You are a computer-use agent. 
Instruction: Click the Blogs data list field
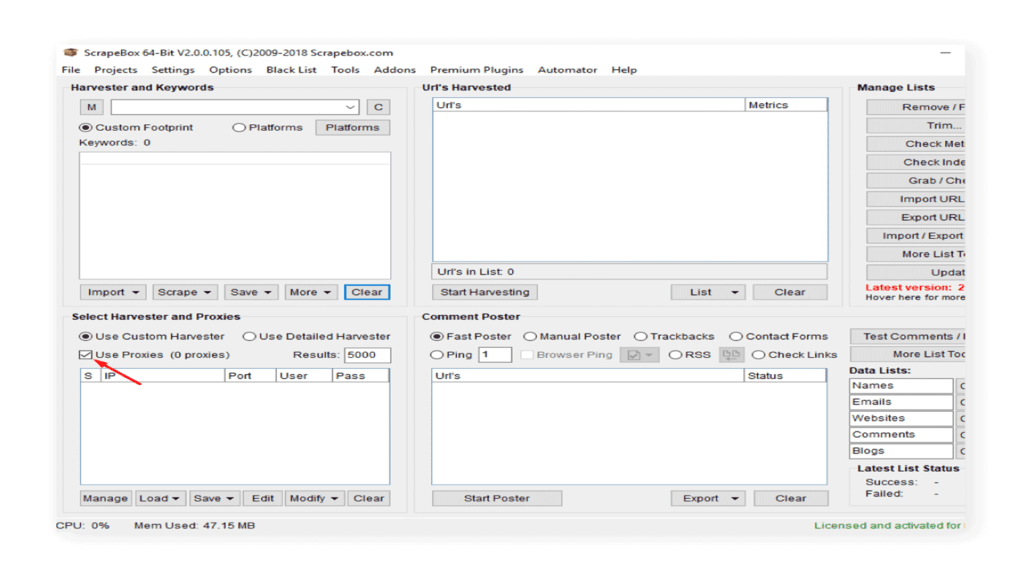coord(901,451)
